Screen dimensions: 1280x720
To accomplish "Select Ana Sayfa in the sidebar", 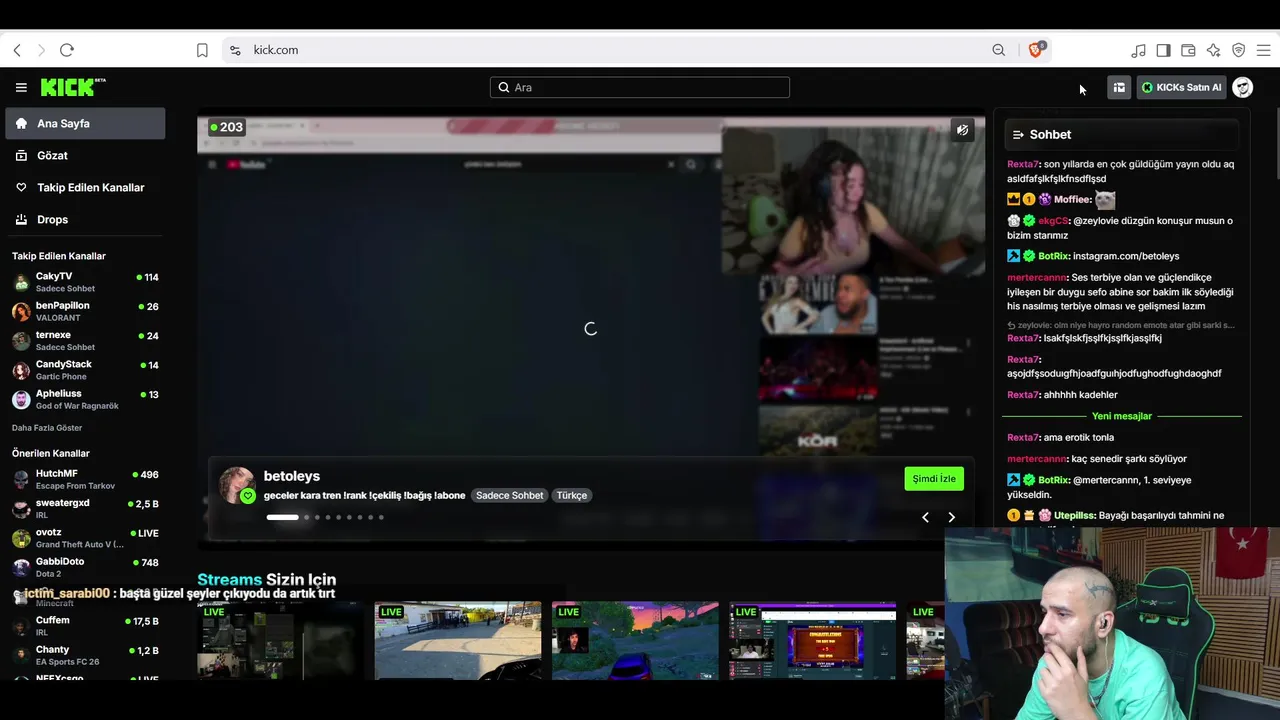I will click(85, 124).
